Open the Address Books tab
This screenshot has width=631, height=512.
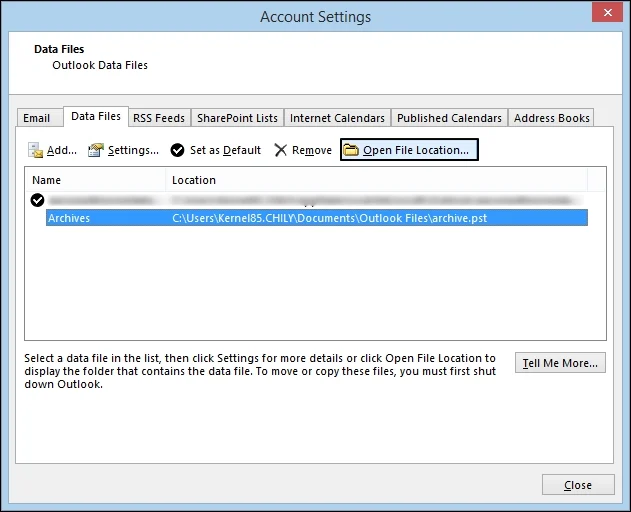(551, 118)
